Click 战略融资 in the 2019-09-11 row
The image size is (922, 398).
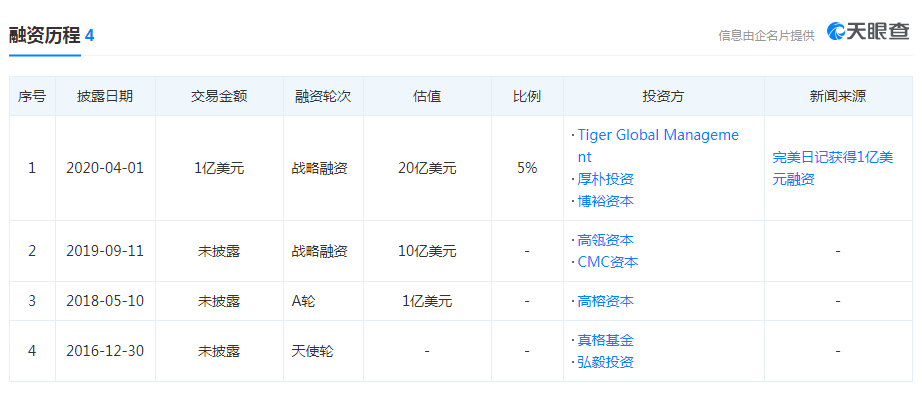pyautogui.click(x=319, y=251)
